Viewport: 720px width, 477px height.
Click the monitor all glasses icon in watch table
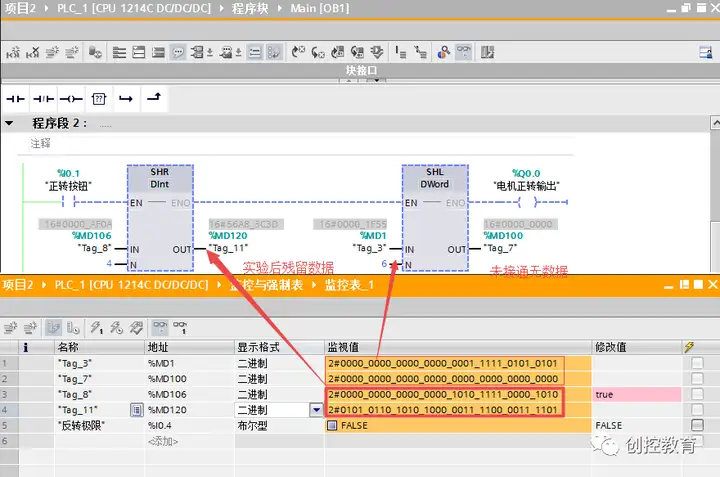click(x=160, y=328)
